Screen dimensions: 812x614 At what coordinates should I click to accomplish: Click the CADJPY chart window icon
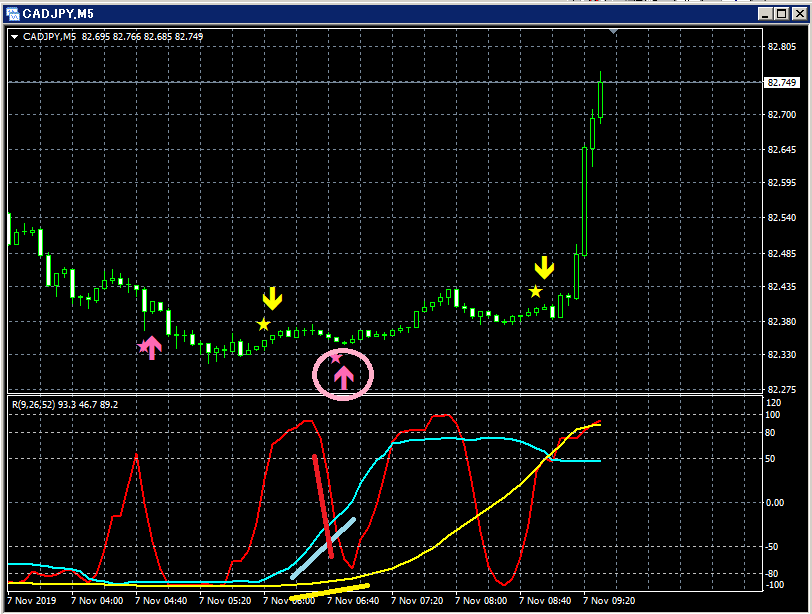coord(12,14)
